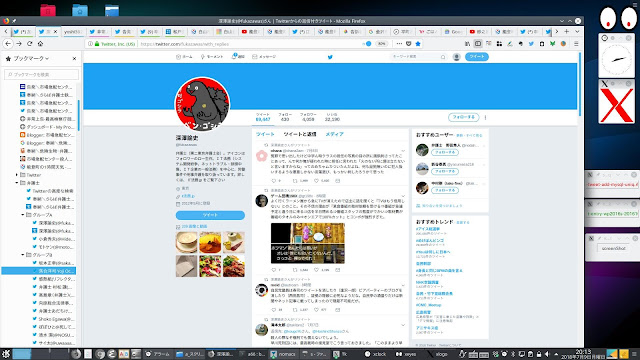
Task: Expand the Twitter bookmark folder
Action: click(x=17, y=175)
